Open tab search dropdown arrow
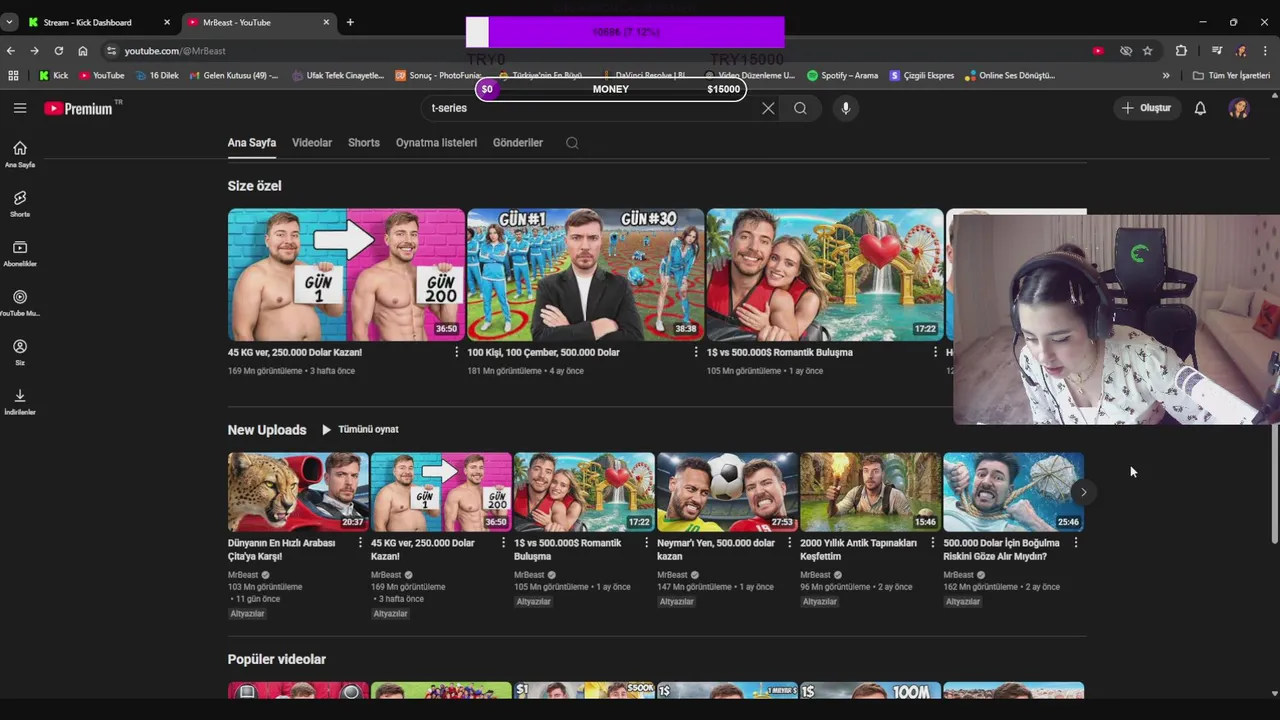Image resolution: width=1280 pixels, height=720 pixels. [9, 22]
